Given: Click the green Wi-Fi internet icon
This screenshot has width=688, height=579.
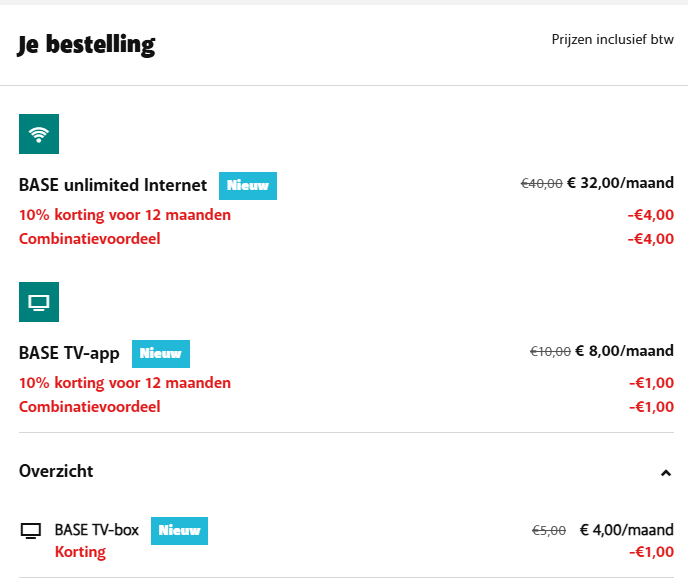Looking at the screenshot, I should (x=39, y=134).
